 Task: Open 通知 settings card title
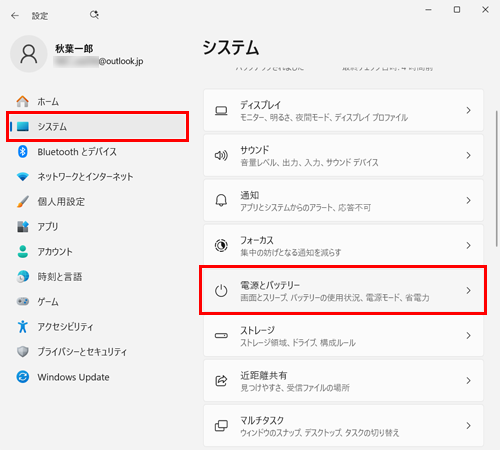[250, 195]
